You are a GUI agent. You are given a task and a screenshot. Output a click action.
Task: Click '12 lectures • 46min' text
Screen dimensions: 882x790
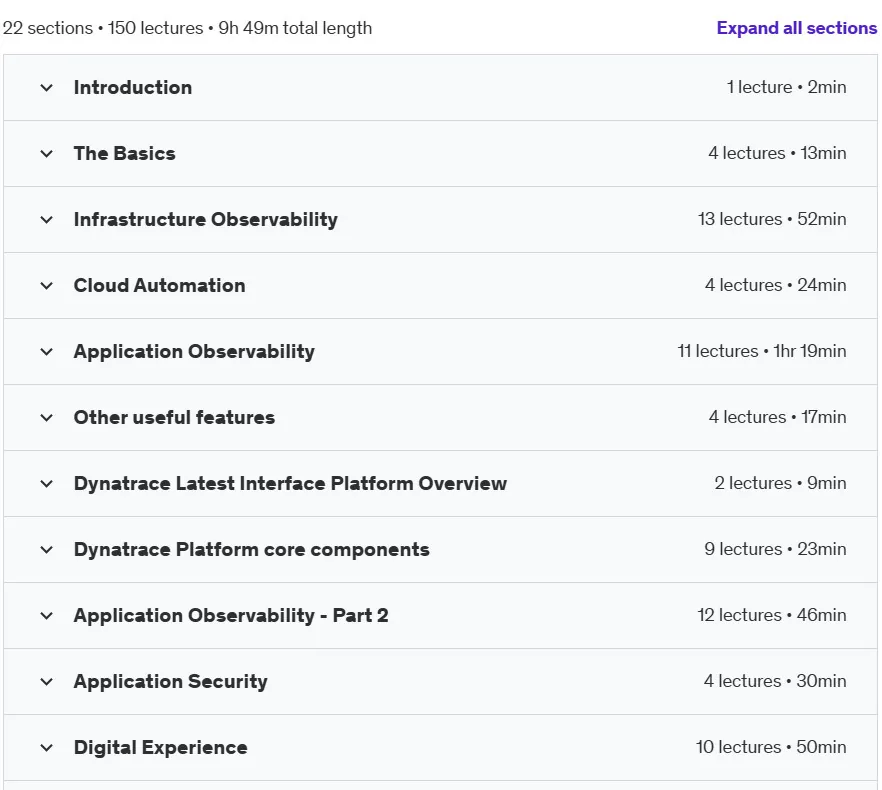point(772,615)
